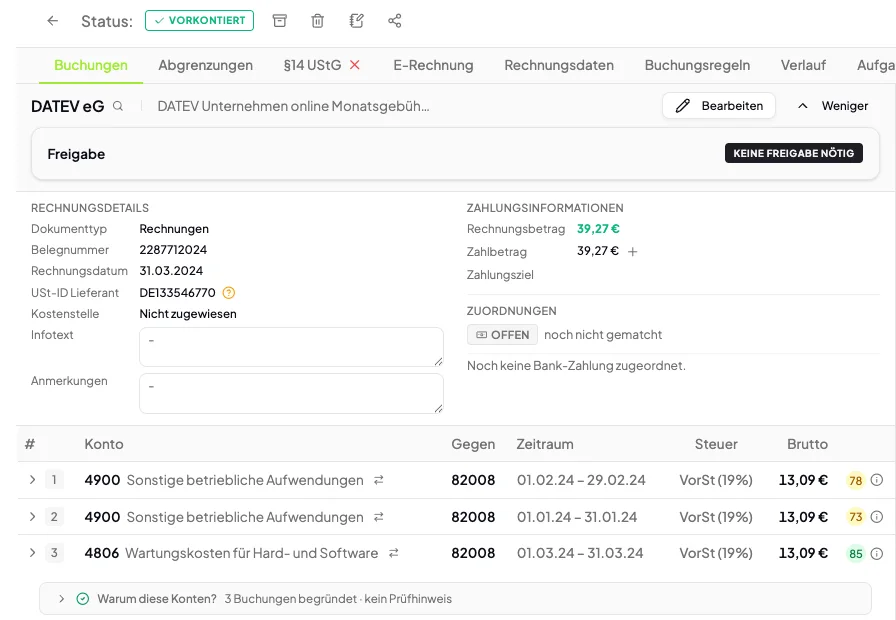Image resolution: width=896 pixels, height=620 pixels.
Task: Click Zeitraum 01.02.24 – 29.02.24
Action: 581,481
